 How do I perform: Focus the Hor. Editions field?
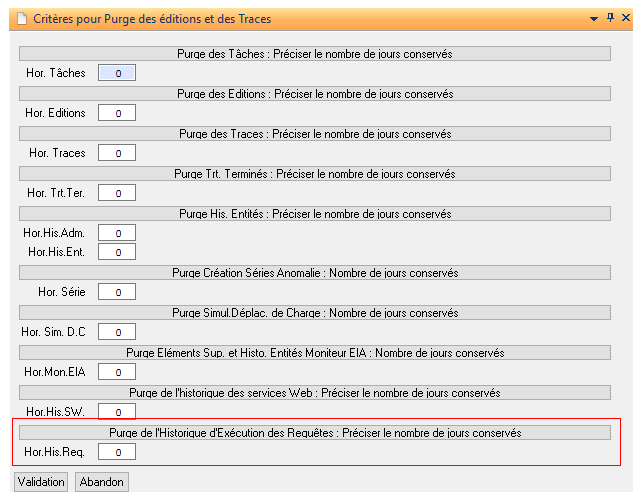click(x=117, y=113)
